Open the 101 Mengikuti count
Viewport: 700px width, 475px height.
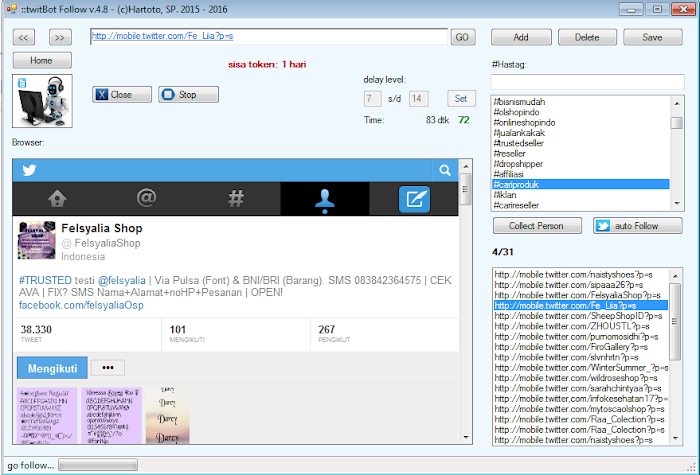187,333
